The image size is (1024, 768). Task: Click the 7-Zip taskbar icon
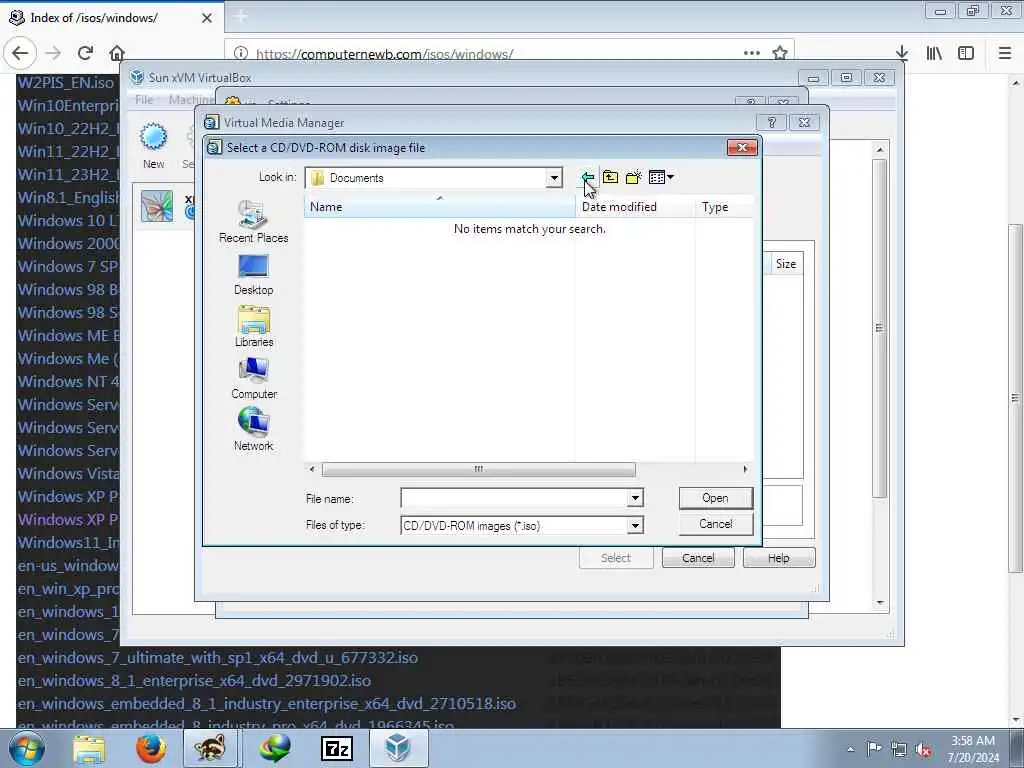coord(337,748)
